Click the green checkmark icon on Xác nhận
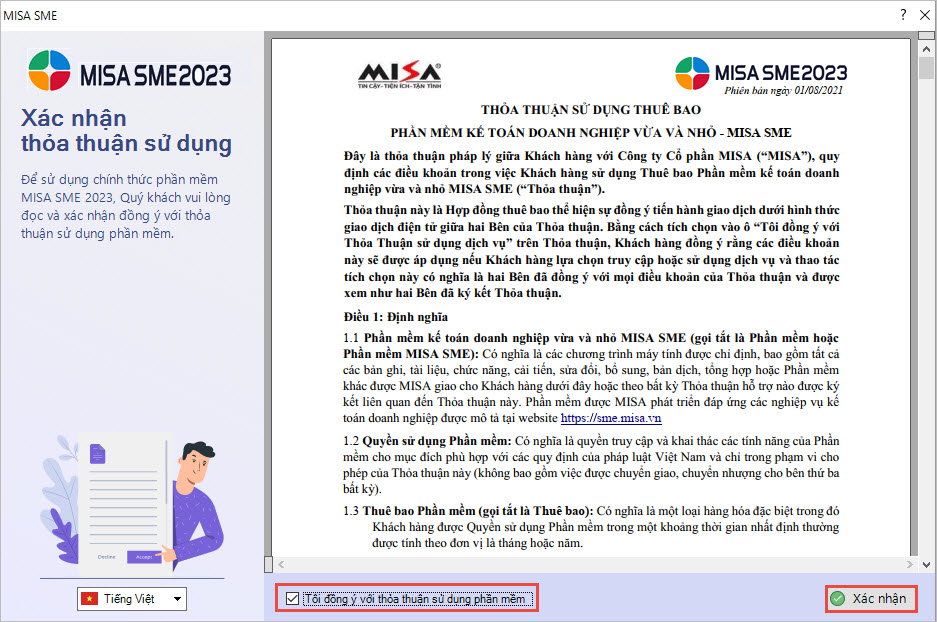This screenshot has width=937, height=622. tap(837, 599)
